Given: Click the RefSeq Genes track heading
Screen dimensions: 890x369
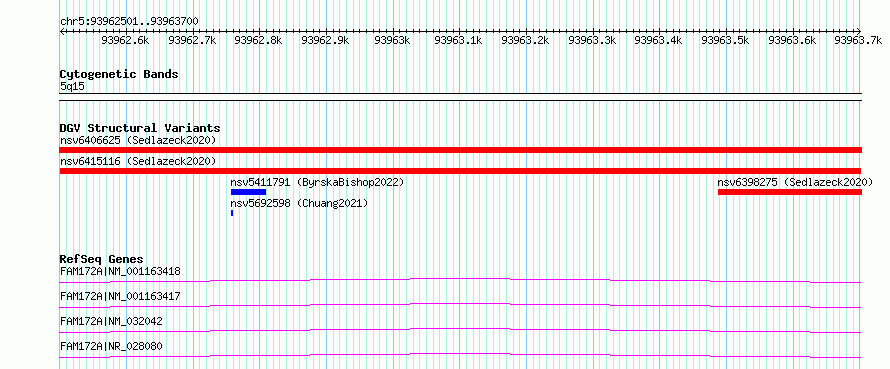Looking at the screenshot, I should coord(102,259).
